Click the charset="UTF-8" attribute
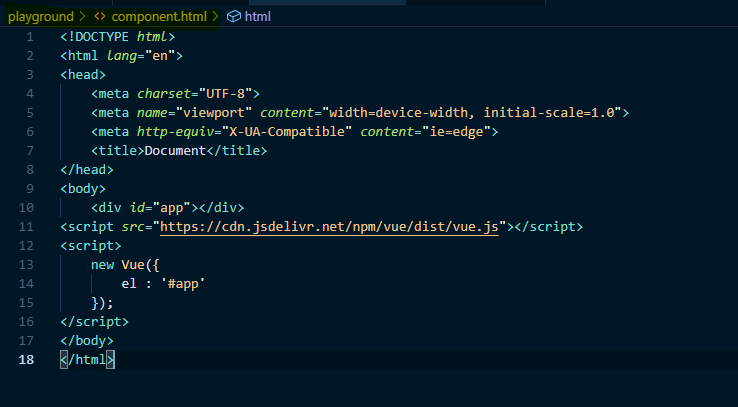 [x=194, y=94]
